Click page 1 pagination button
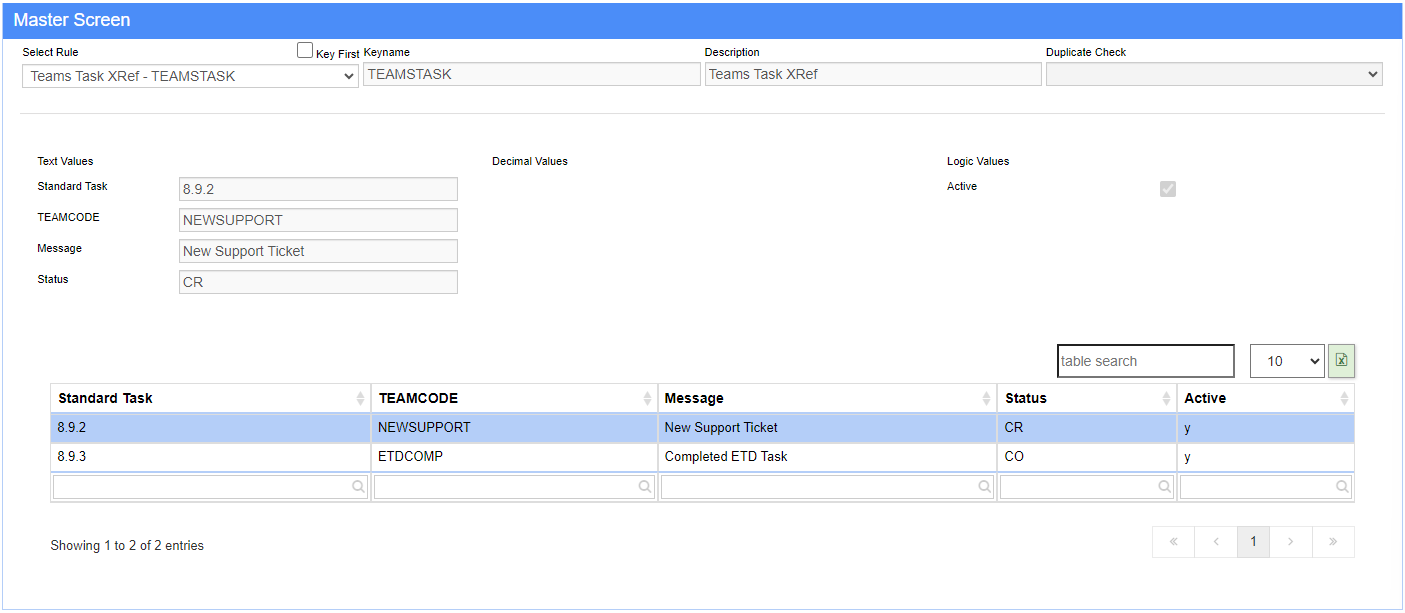The width and height of the screenshot is (1405, 613). tap(1253, 542)
